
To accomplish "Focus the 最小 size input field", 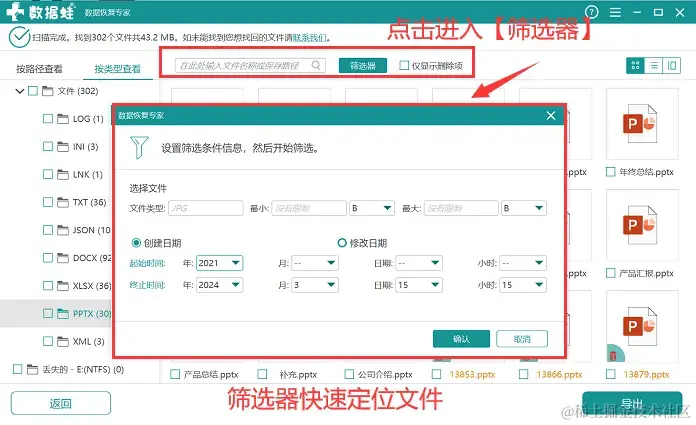I will (309, 208).
